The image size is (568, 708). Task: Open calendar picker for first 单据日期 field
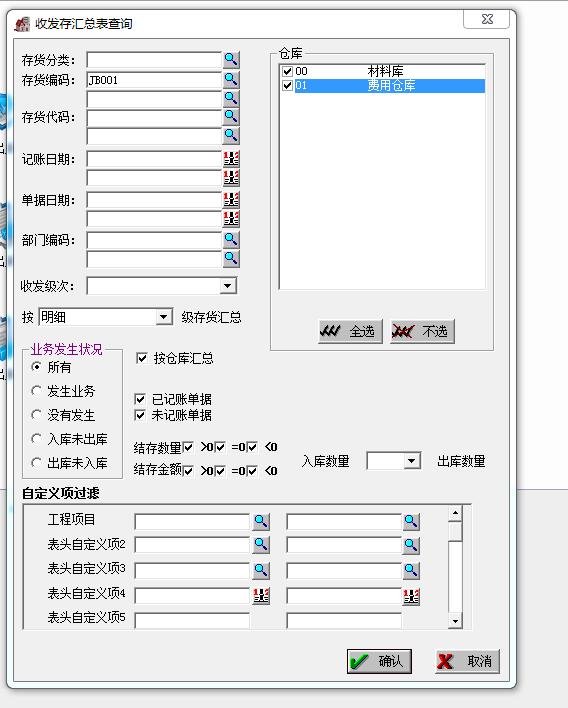coord(231,199)
